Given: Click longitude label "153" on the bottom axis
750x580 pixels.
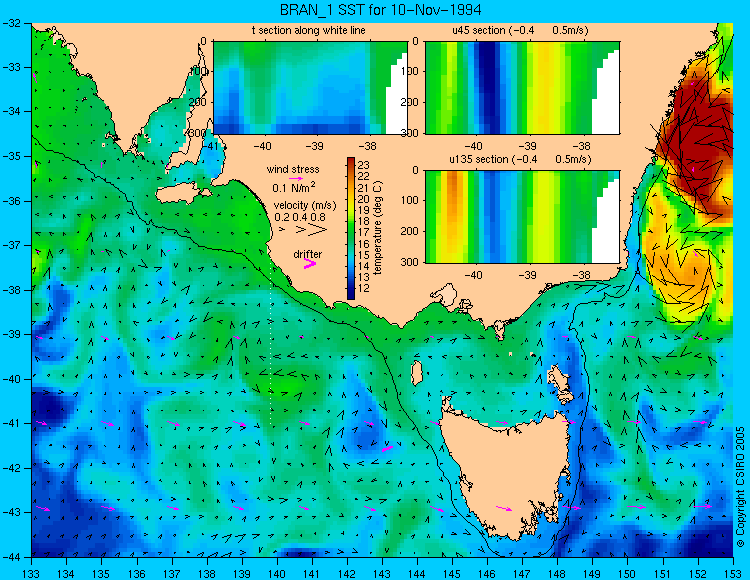Looking at the screenshot, I should 732,574.
